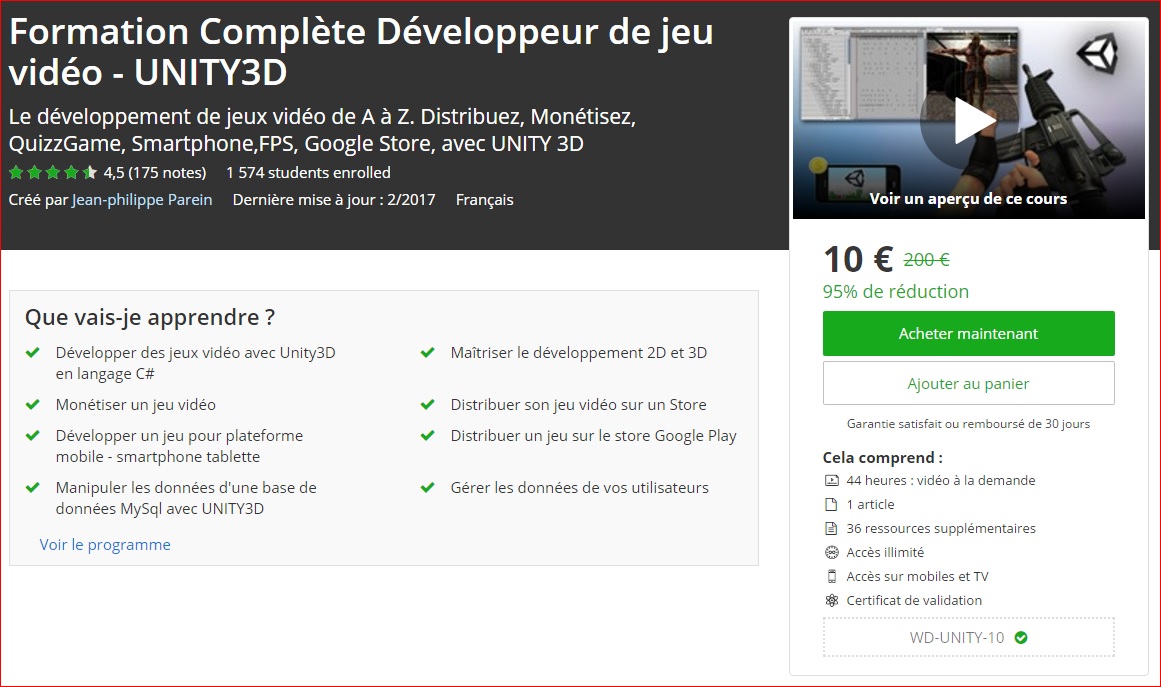Viewport: 1161px width, 687px height.
Task: Click the 95% de réduction text
Action: click(896, 292)
